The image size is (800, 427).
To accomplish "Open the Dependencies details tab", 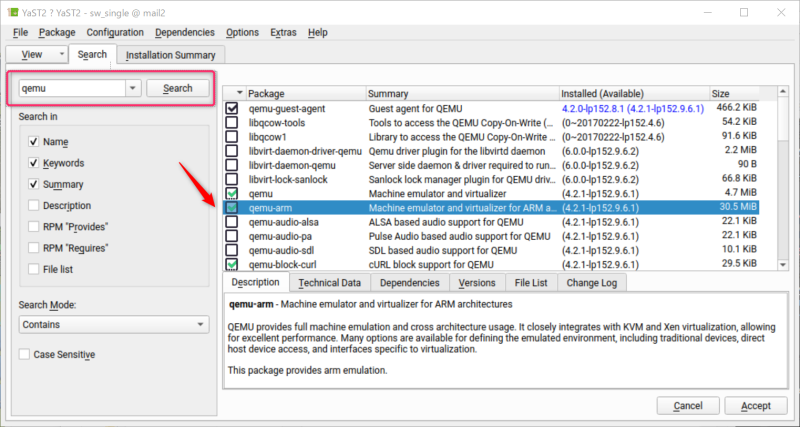I will [410, 283].
